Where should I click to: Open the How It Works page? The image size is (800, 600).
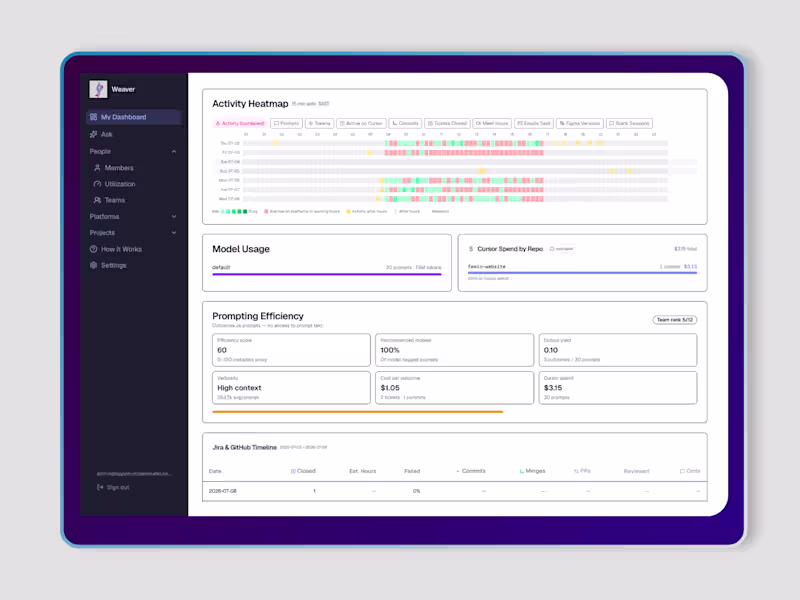tap(121, 249)
